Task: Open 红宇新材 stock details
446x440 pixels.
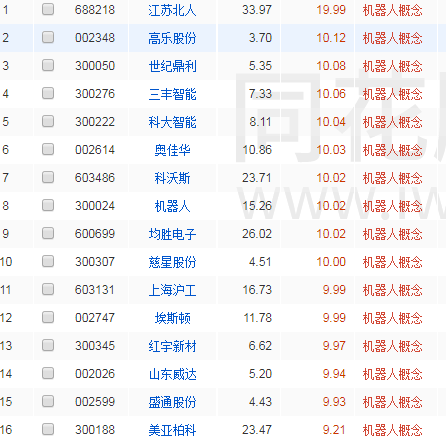Action: [x=172, y=346]
